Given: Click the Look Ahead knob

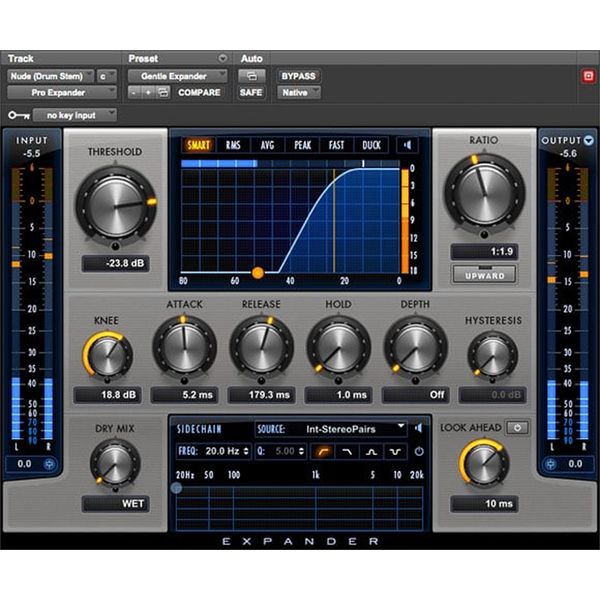Looking at the screenshot, I should [x=484, y=464].
